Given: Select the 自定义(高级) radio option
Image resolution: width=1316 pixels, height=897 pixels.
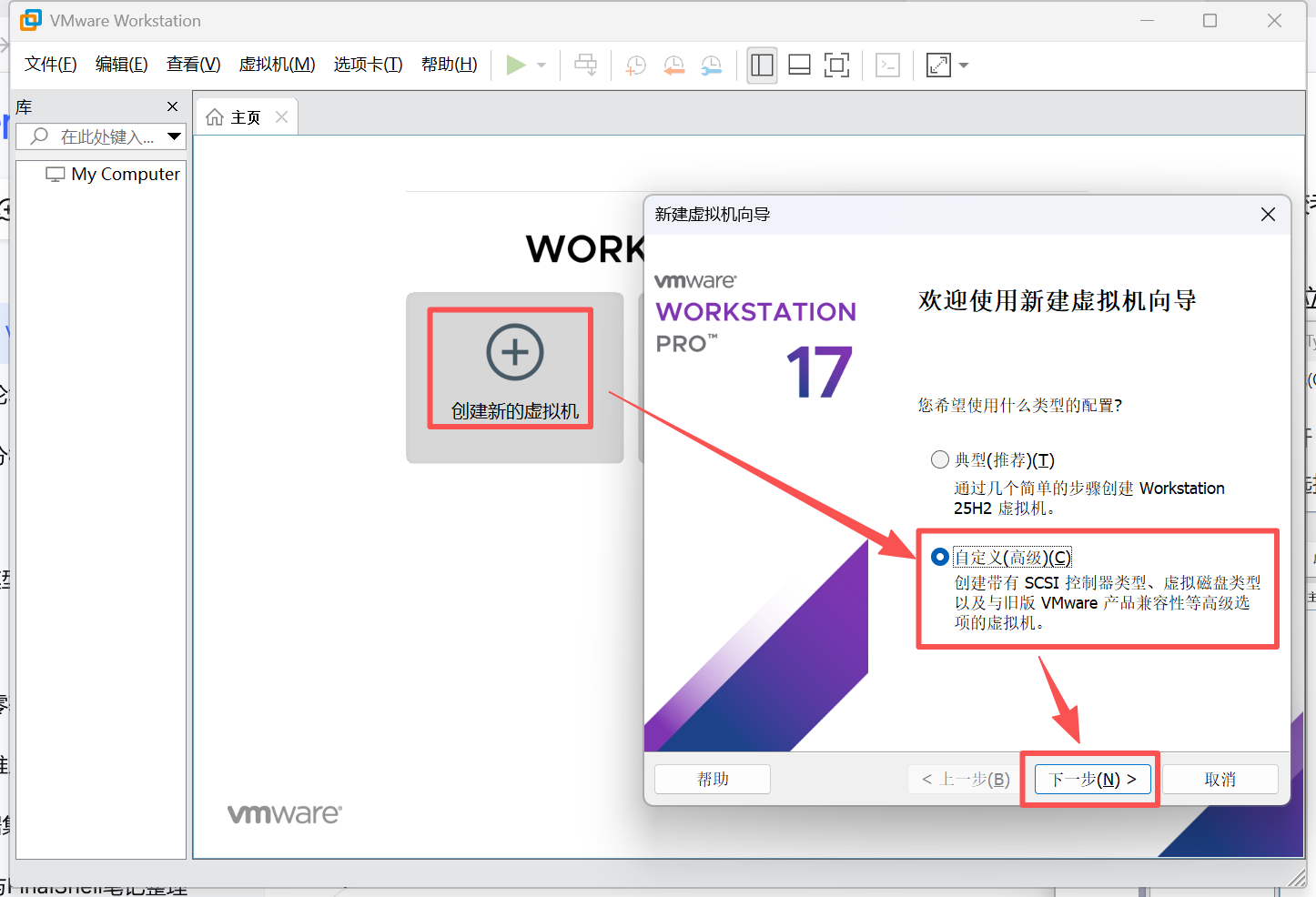Looking at the screenshot, I should pyautogui.click(x=940, y=557).
